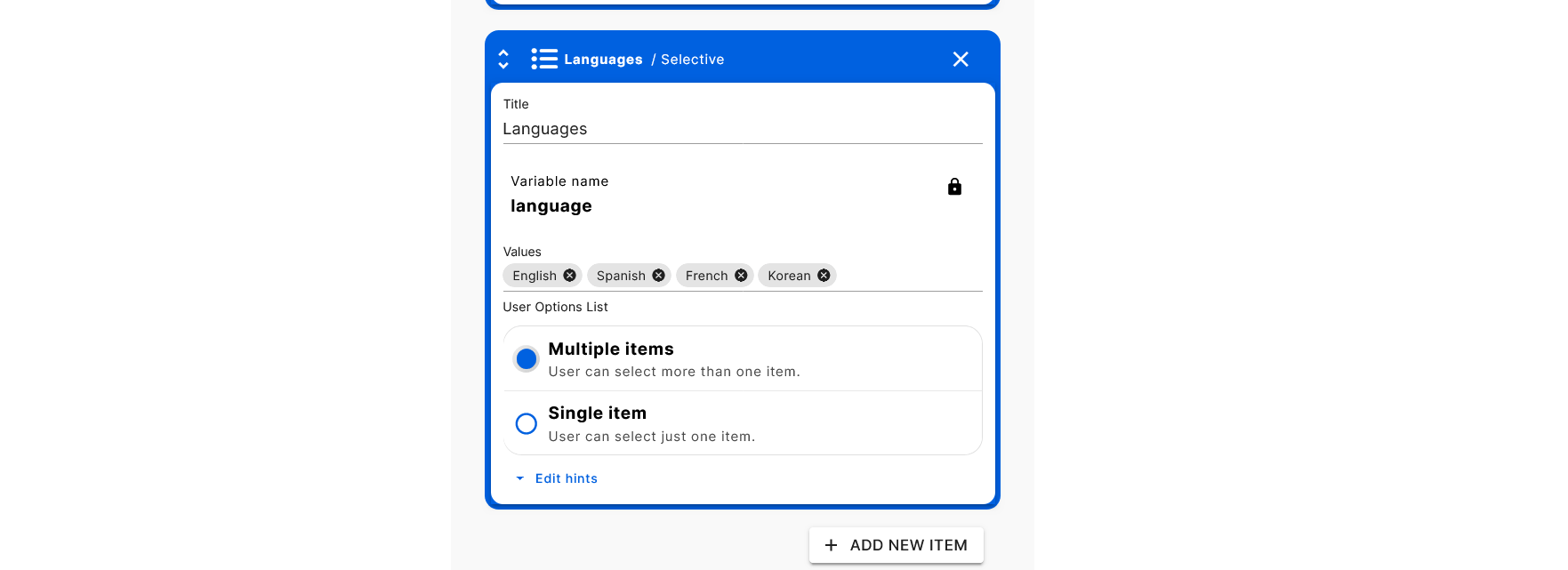Viewport: 1568px width, 570px height.
Task: Close the Languages card with X
Action: pos(961,60)
